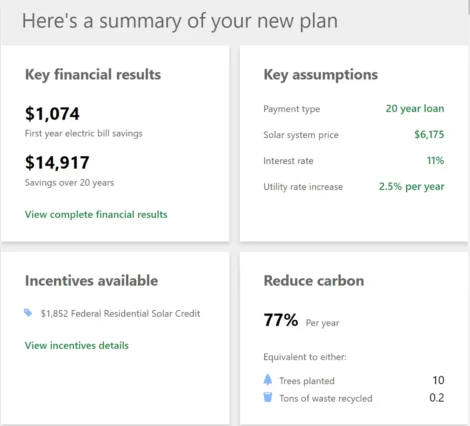The image size is (470, 426).
Task: Click the vertical scrollbar thumb at the window edge
Action: click(x=469, y=7)
